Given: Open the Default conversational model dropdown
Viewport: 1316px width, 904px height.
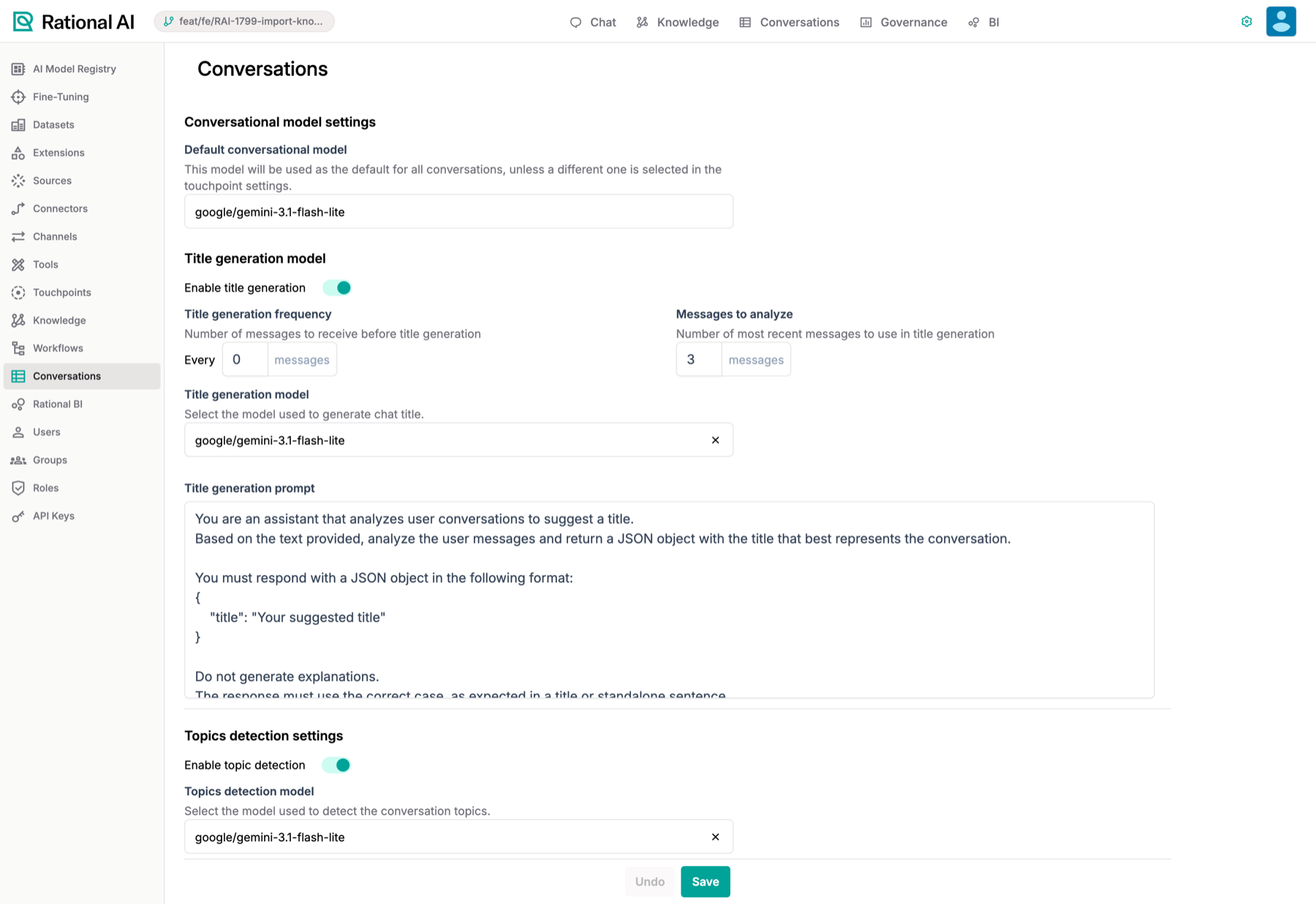Looking at the screenshot, I should click(x=458, y=212).
